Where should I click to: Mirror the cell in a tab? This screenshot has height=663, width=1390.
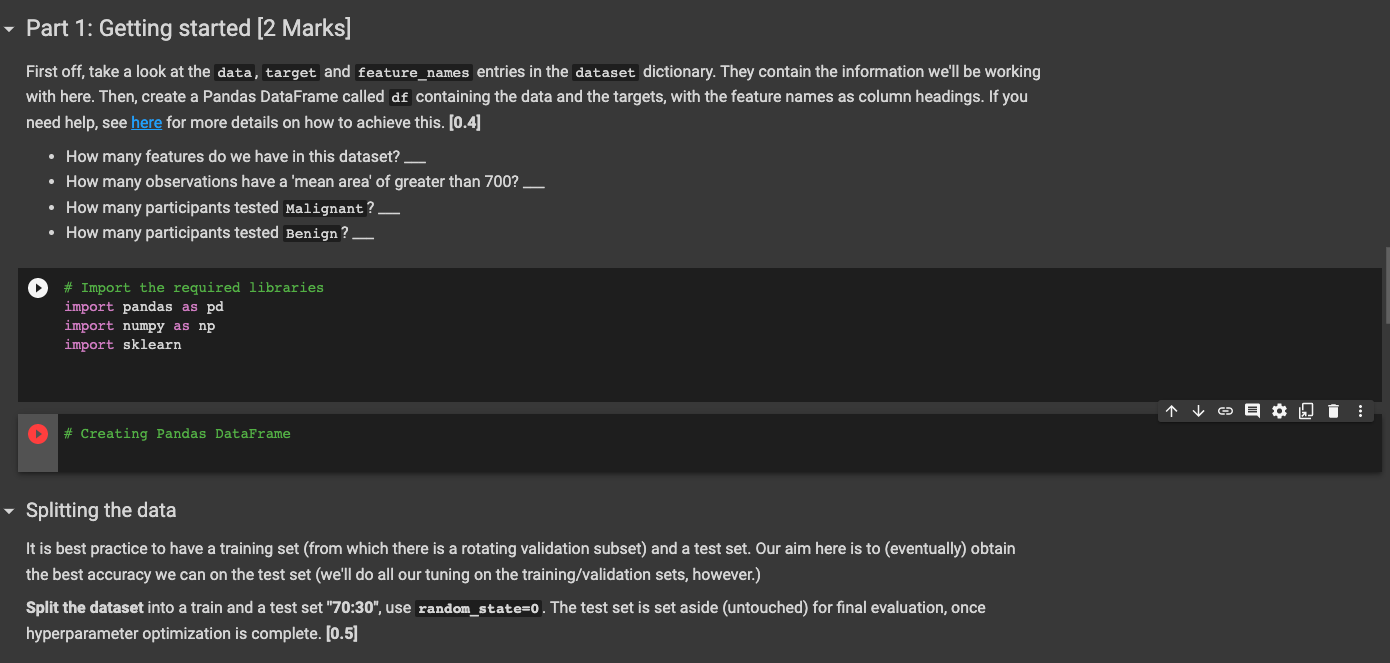click(x=1306, y=410)
